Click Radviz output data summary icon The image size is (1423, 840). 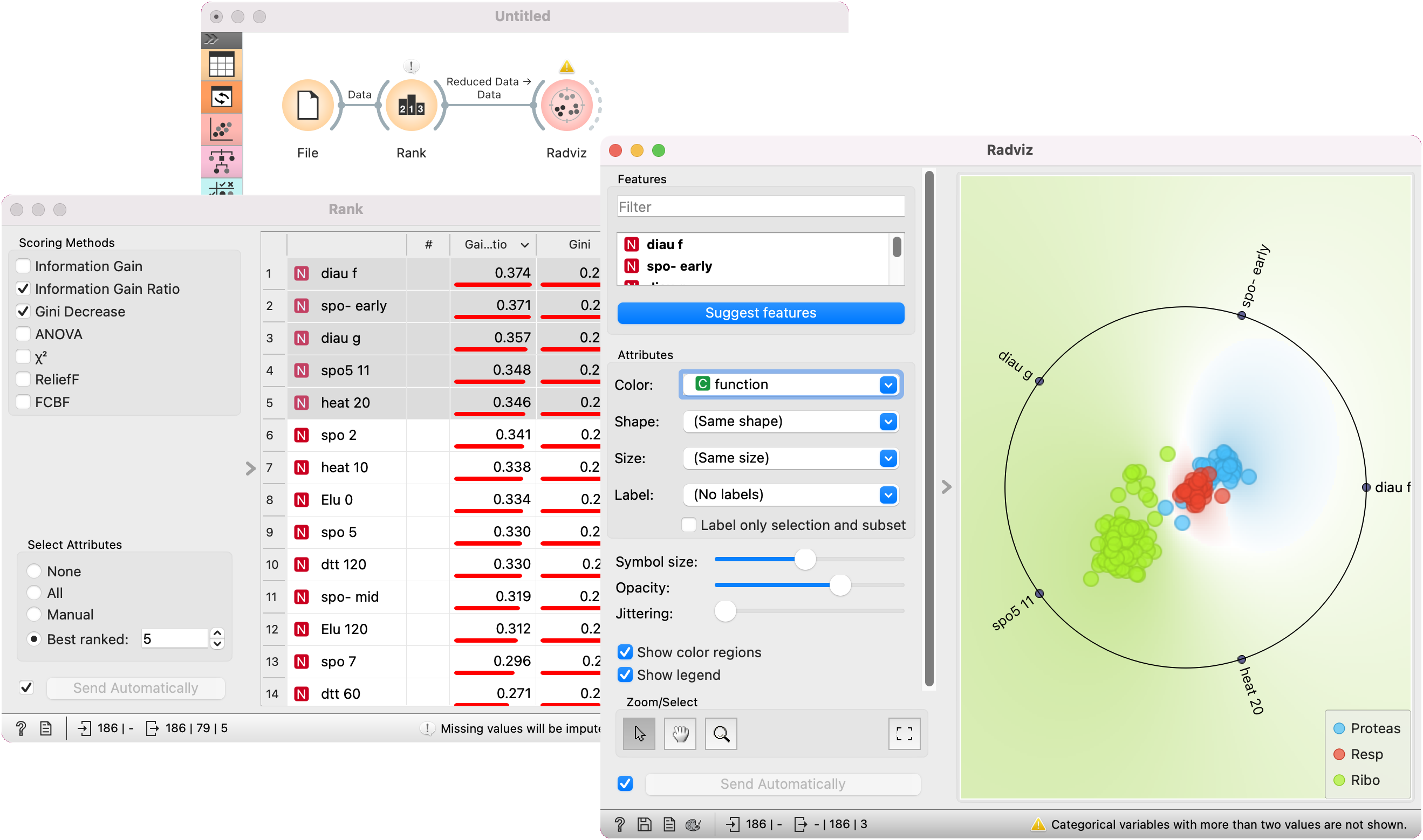[801, 824]
